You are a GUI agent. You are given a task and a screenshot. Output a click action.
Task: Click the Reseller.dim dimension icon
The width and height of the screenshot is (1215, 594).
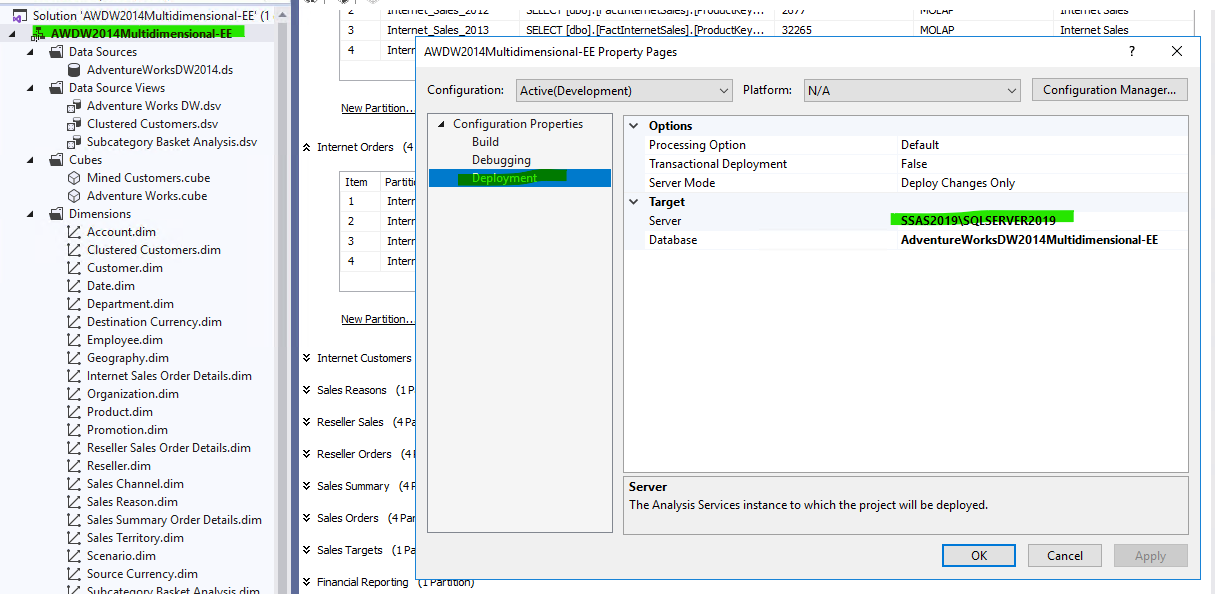coord(74,466)
